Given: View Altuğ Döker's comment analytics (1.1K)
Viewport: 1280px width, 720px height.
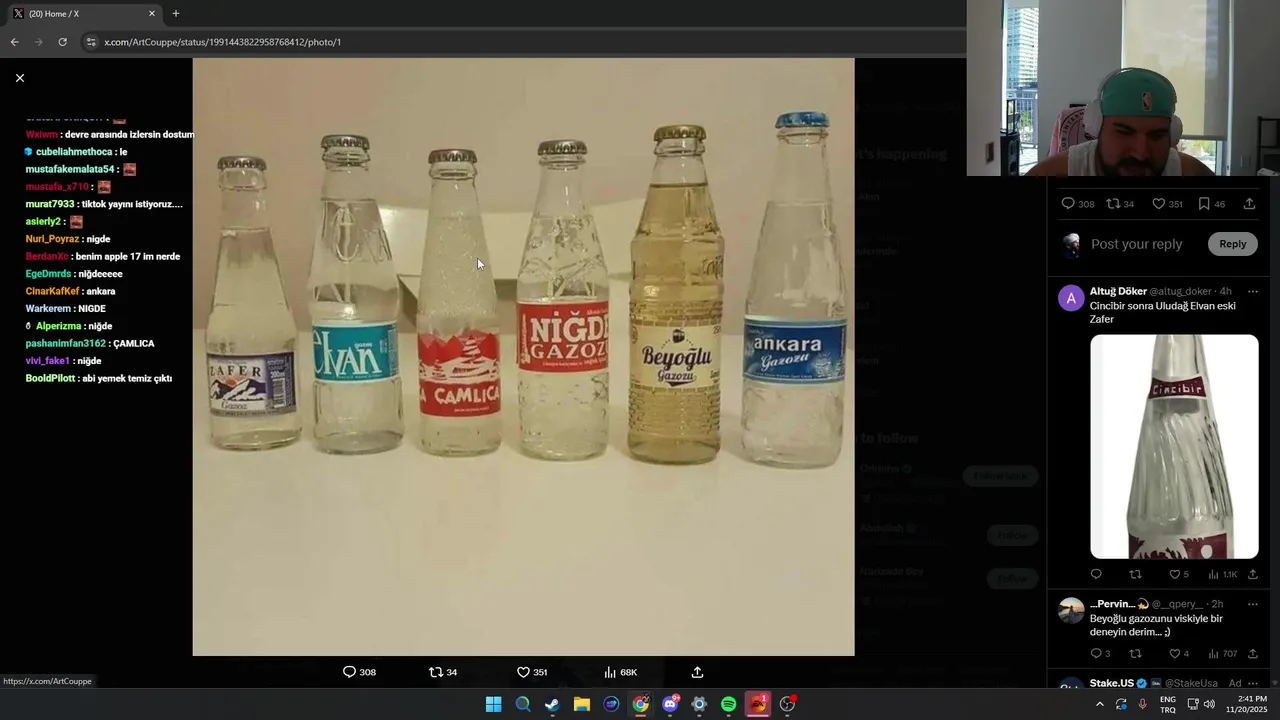Looking at the screenshot, I should click(x=1222, y=574).
